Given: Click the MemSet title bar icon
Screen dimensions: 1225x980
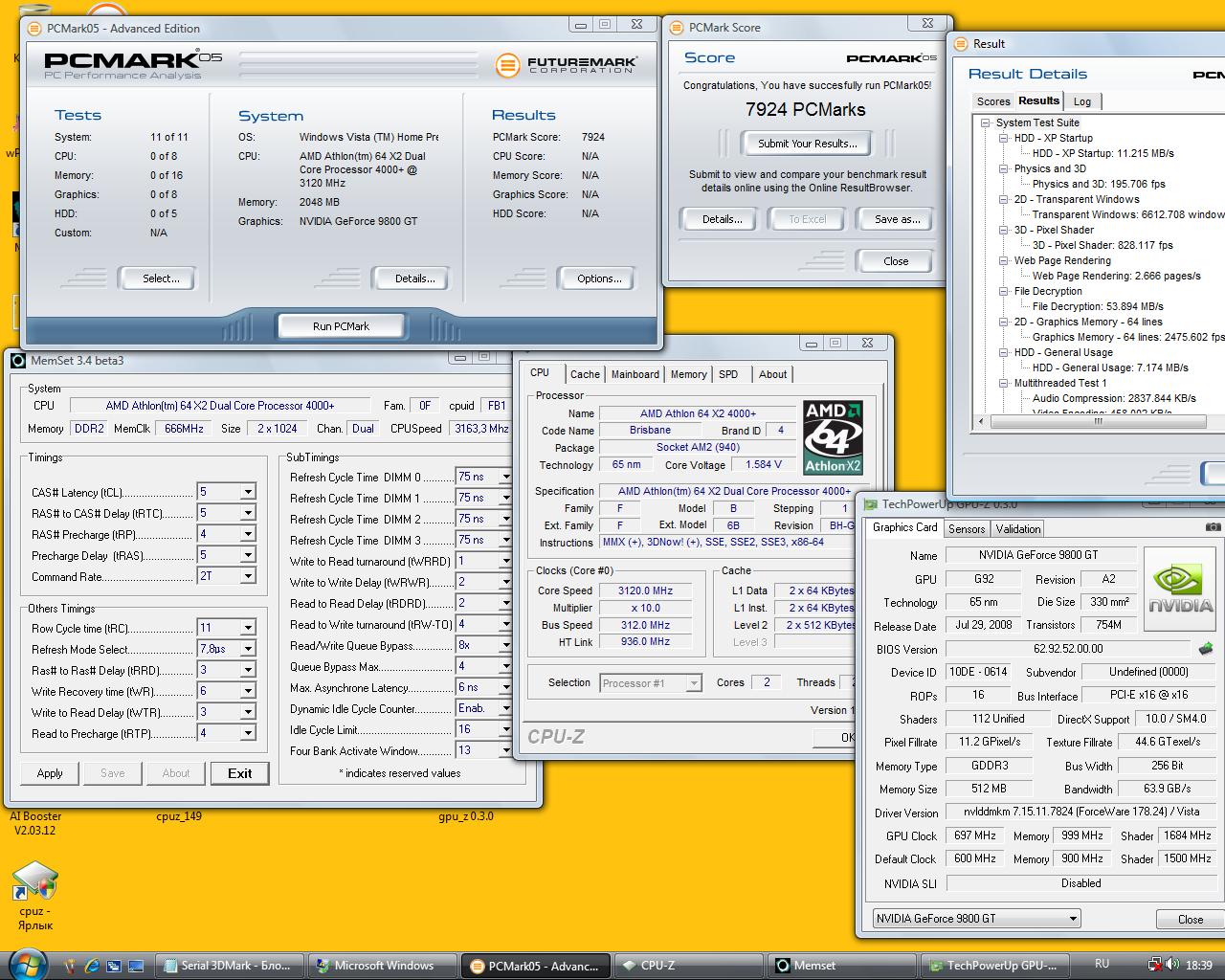Looking at the screenshot, I should tap(18, 361).
